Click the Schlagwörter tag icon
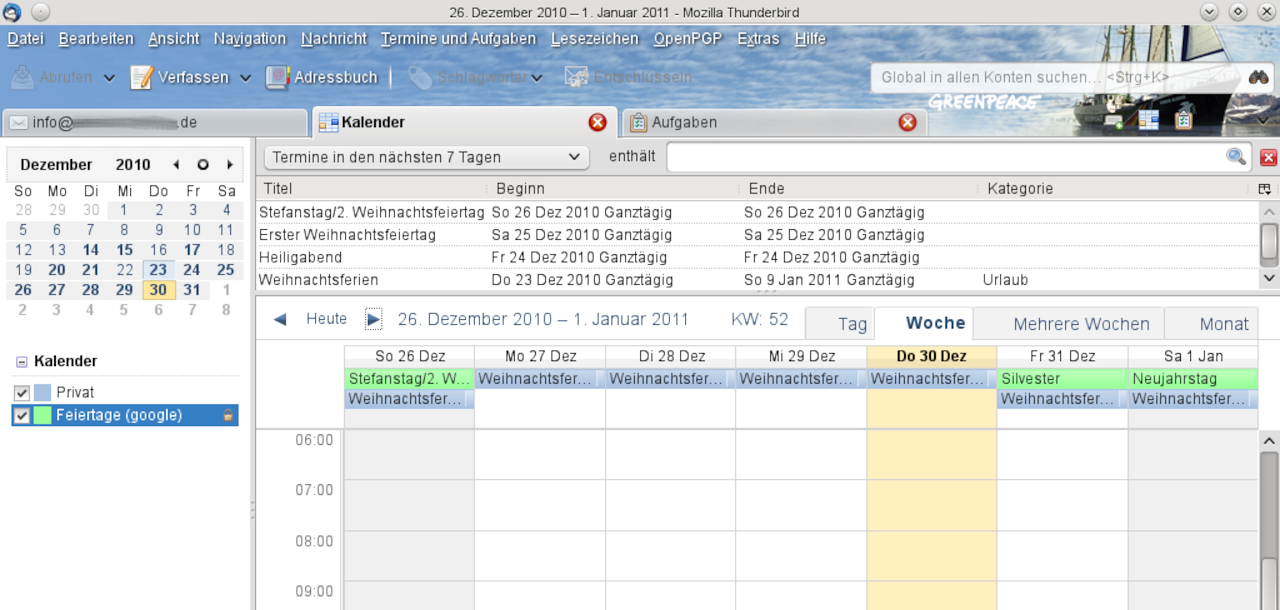The height and width of the screenshot is (610, 1280). (420, 77)
